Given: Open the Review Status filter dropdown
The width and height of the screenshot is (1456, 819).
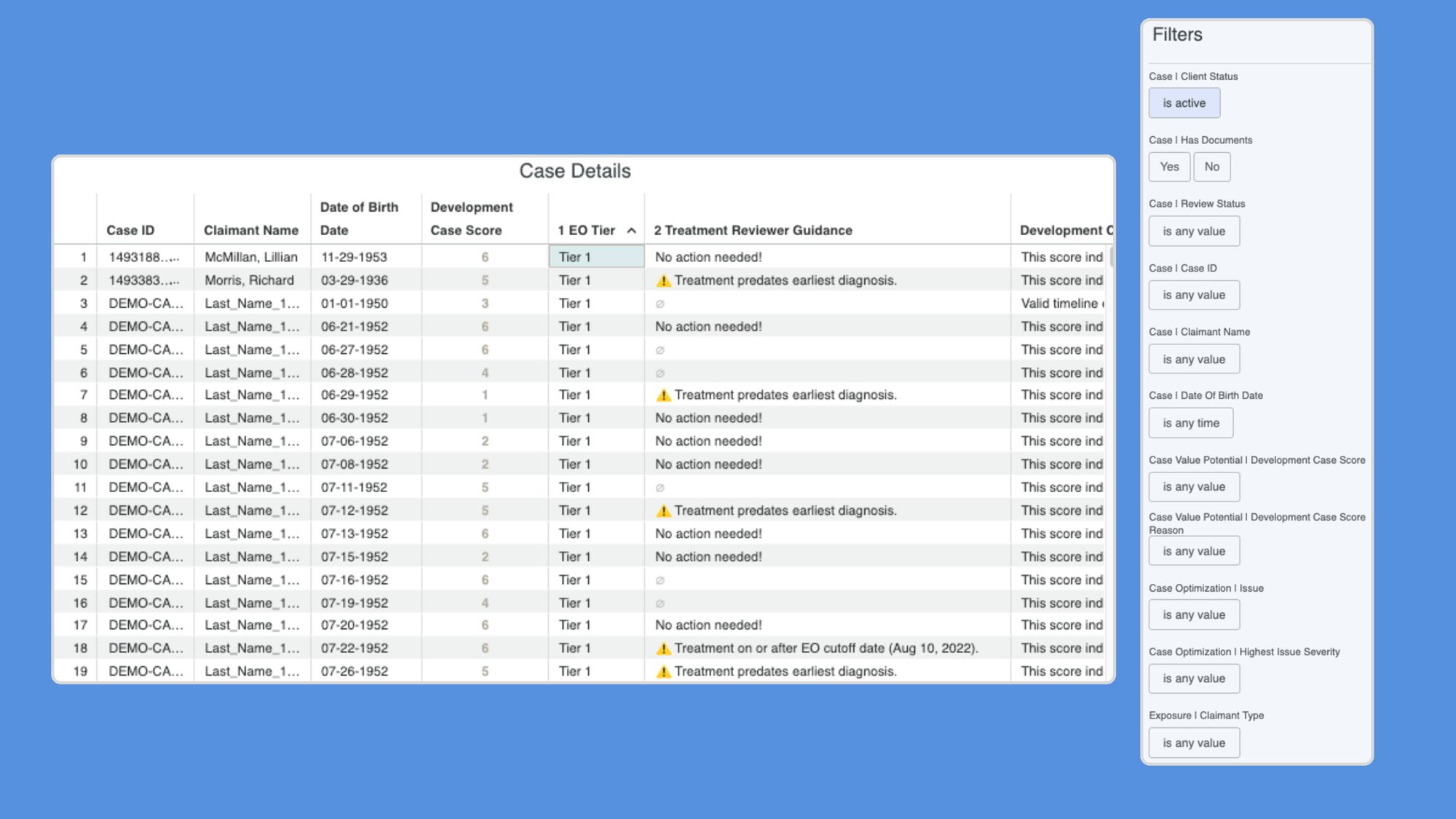Looking at the screenshot, I should click(x=1194, y=232).
